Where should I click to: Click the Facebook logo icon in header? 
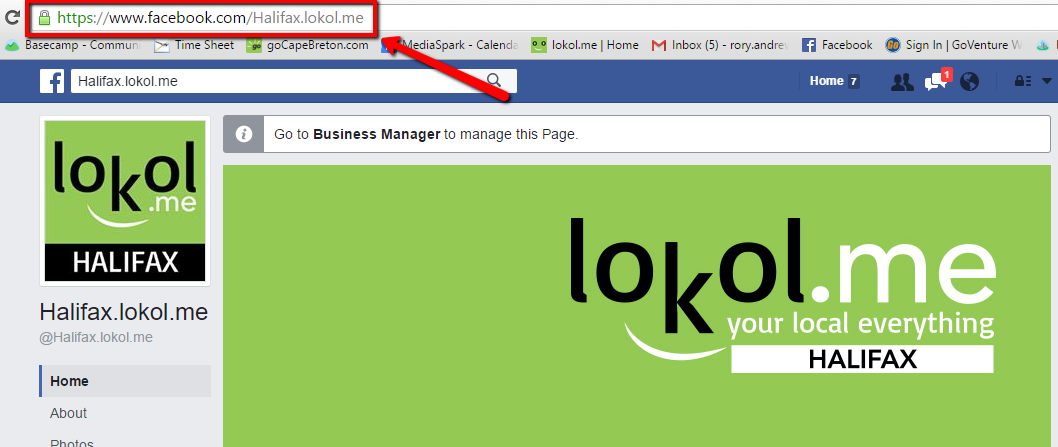click(x=52, y=81)
